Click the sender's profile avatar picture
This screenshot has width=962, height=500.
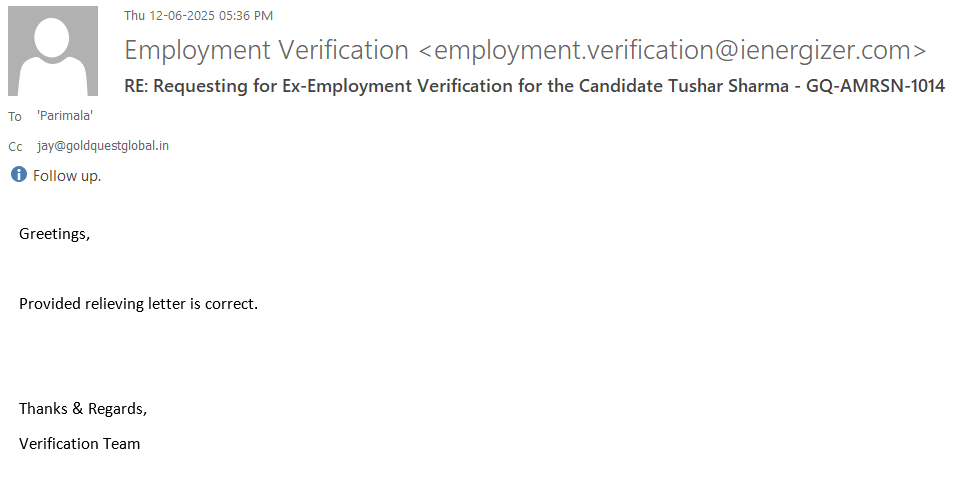pos(53,51)
